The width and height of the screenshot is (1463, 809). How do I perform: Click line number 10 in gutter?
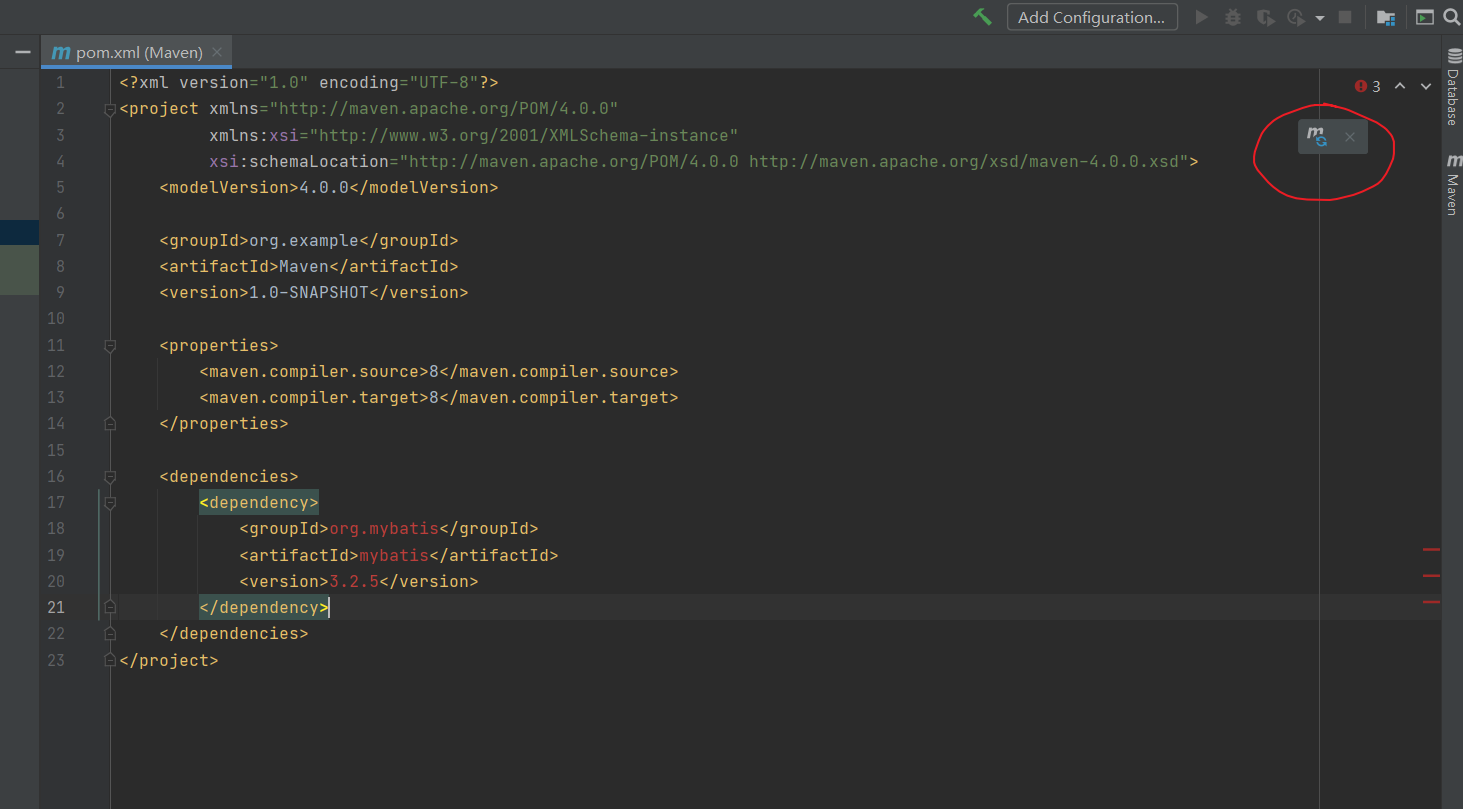pos(55,318)
